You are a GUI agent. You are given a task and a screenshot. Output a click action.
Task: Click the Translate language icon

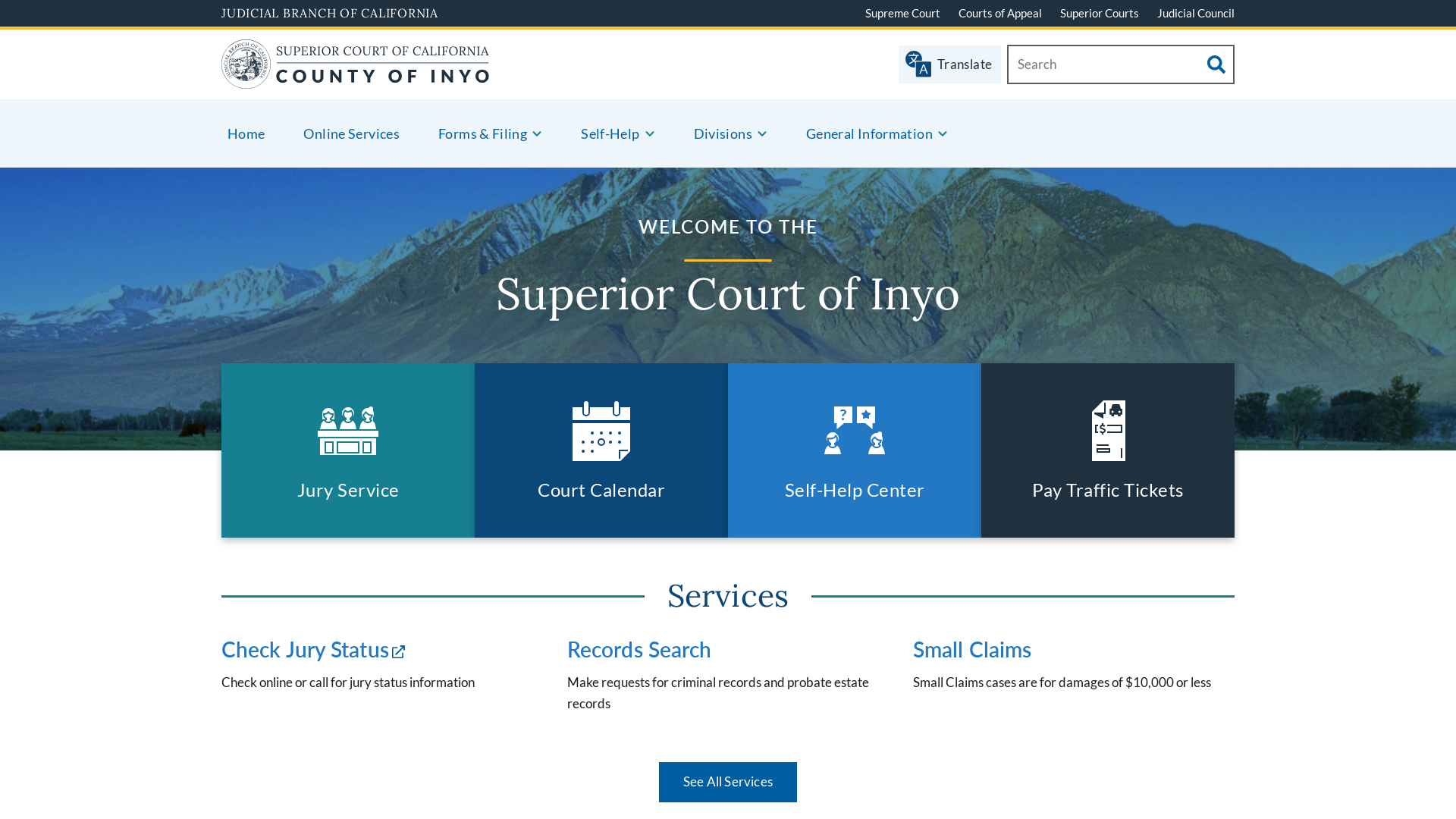918,64
